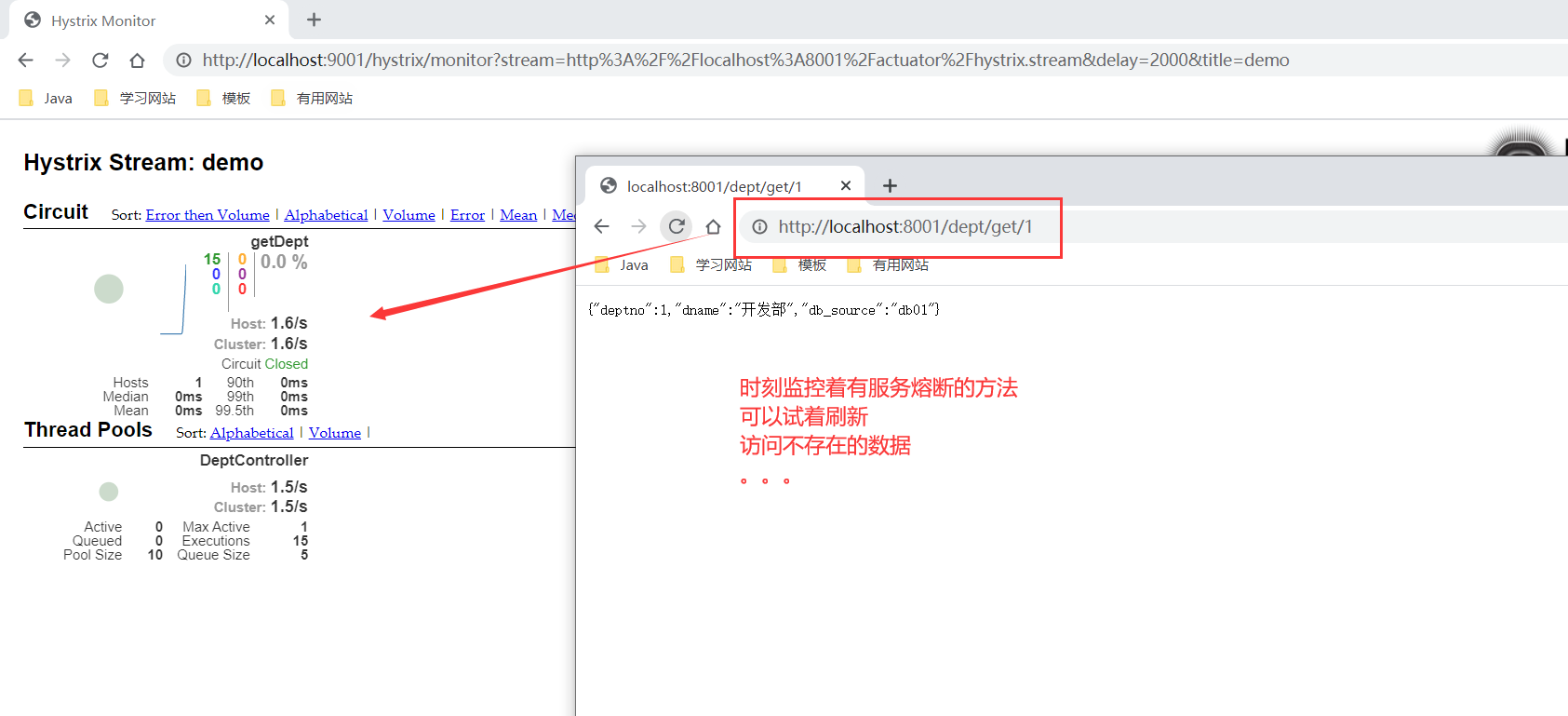Open the 有用网站 bookmark folder in back window
1568x716 pixels.
coord(312,98)
